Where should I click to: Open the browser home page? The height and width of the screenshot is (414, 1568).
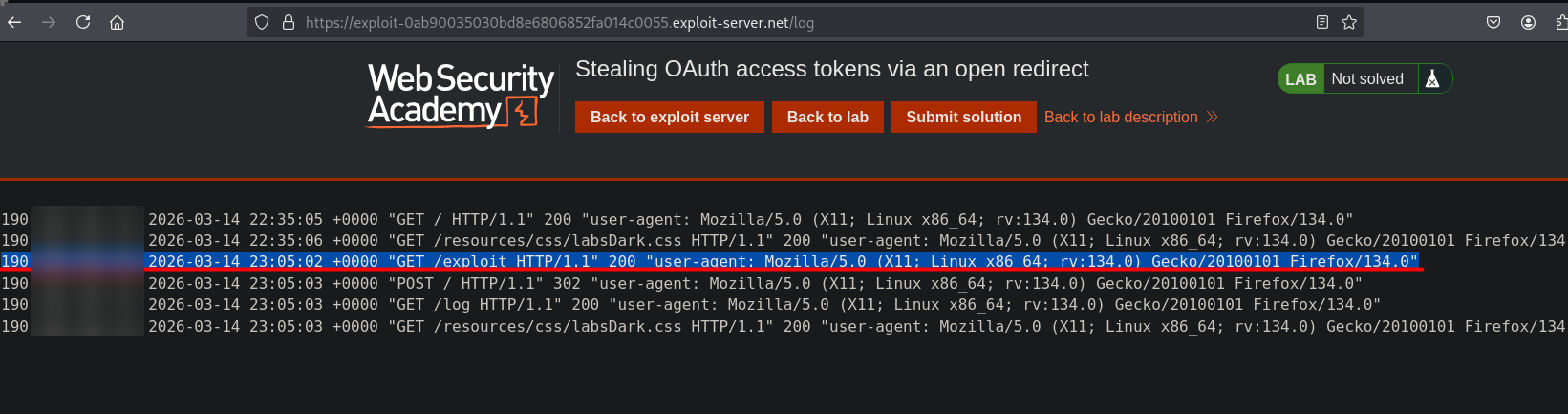117,22
